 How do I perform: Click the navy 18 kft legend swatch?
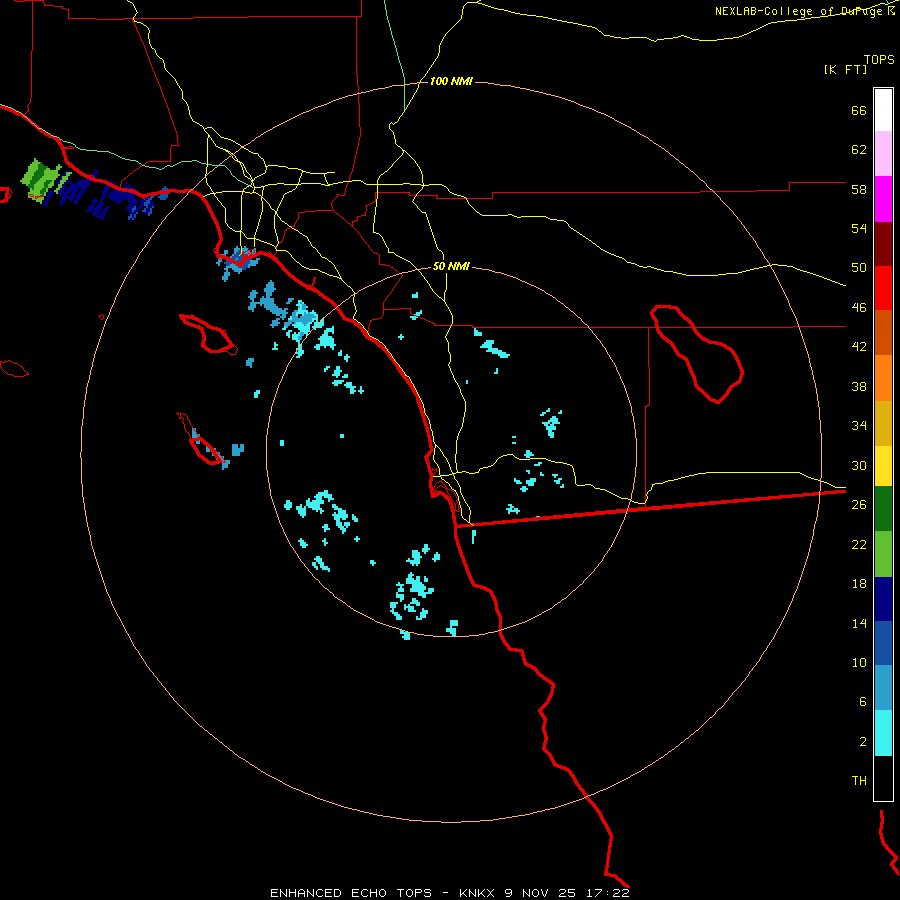click(x=883, y=599)
